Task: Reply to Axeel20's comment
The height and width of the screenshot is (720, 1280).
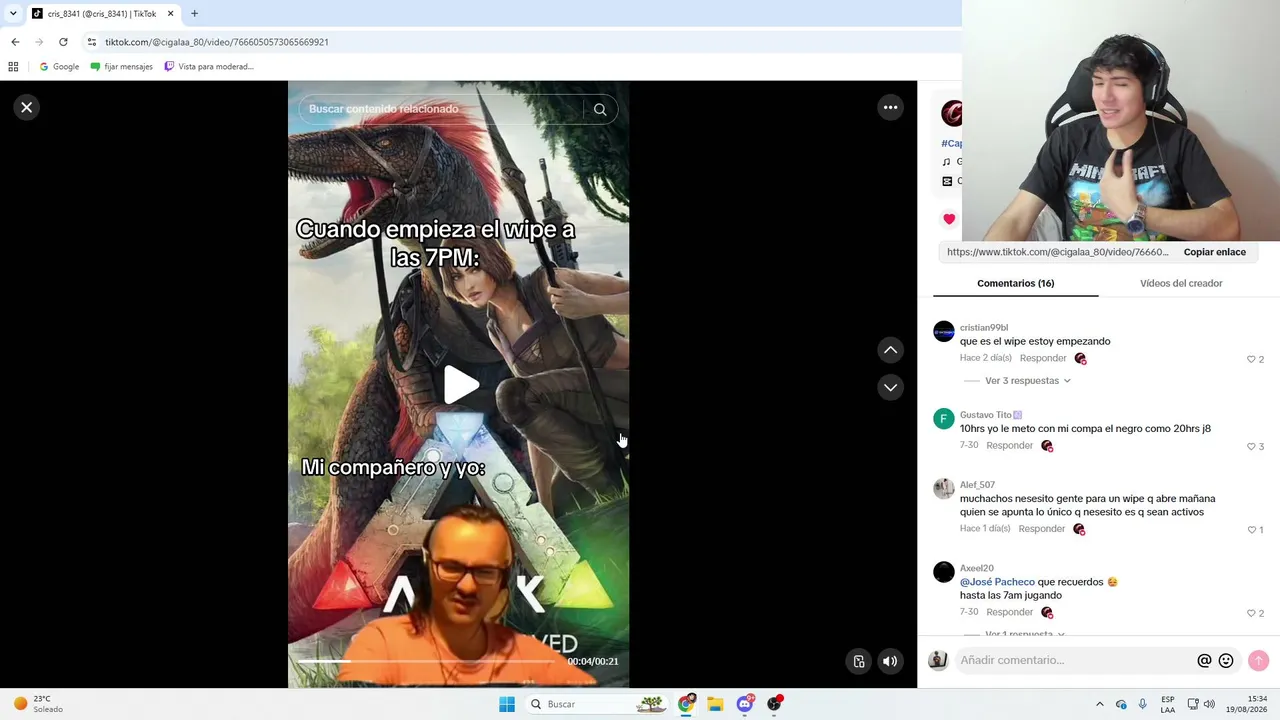Action: pyautogui.click(x=1010, y=612)
